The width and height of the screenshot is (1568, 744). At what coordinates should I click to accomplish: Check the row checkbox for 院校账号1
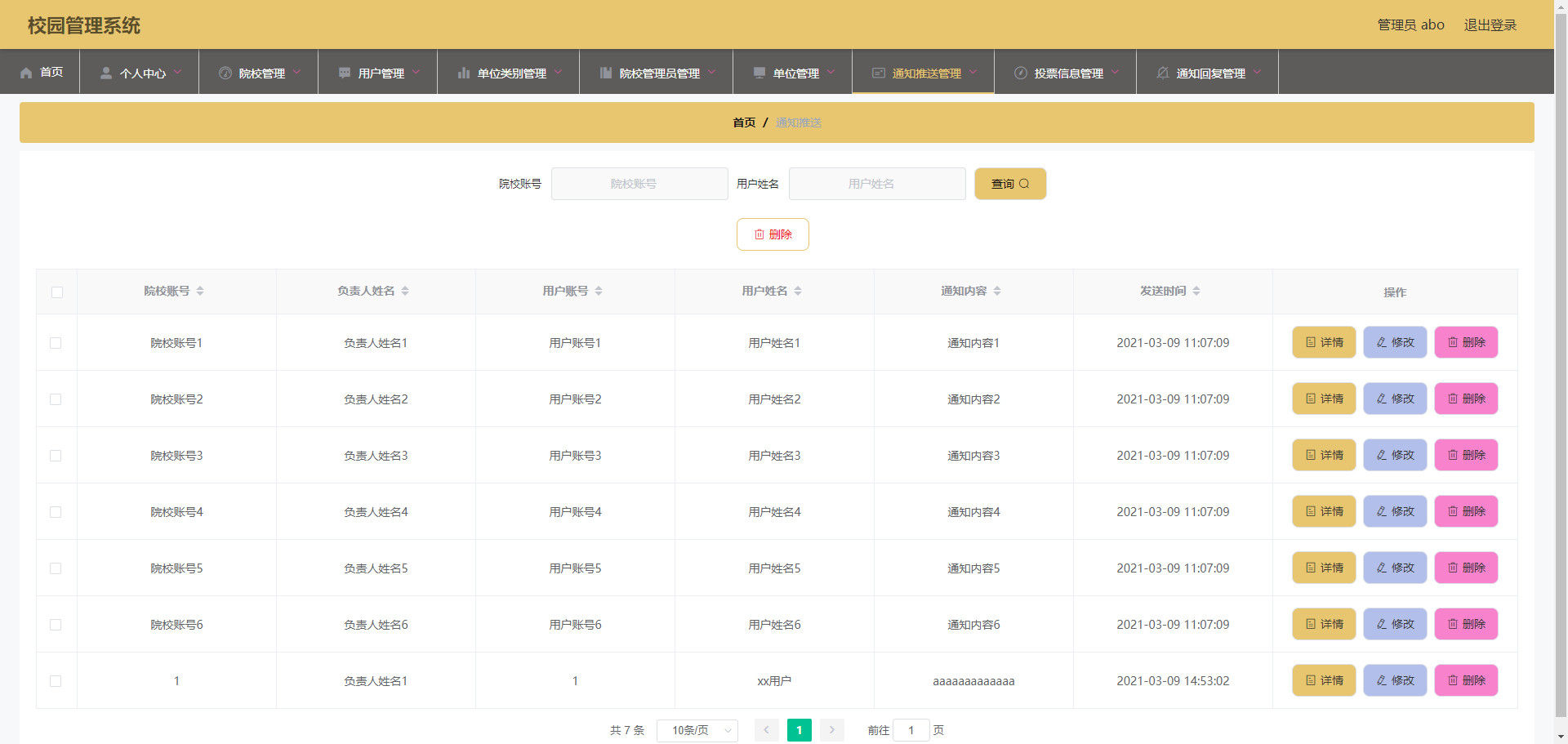tap(56, 343)
